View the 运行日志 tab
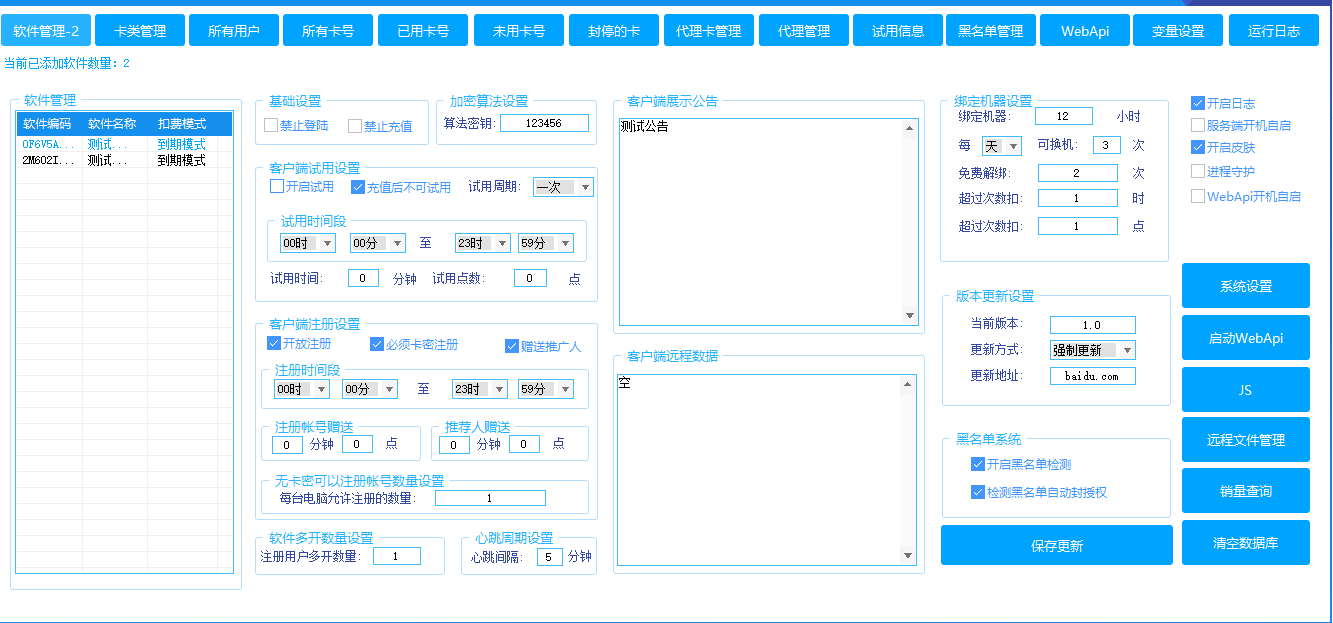 click(1274, 30)
